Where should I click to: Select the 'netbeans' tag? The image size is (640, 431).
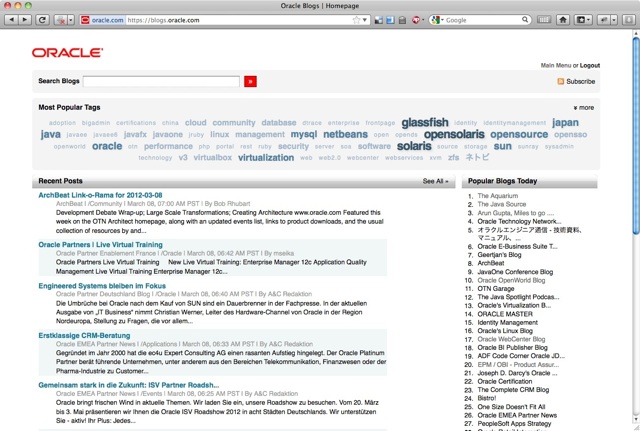345,134
